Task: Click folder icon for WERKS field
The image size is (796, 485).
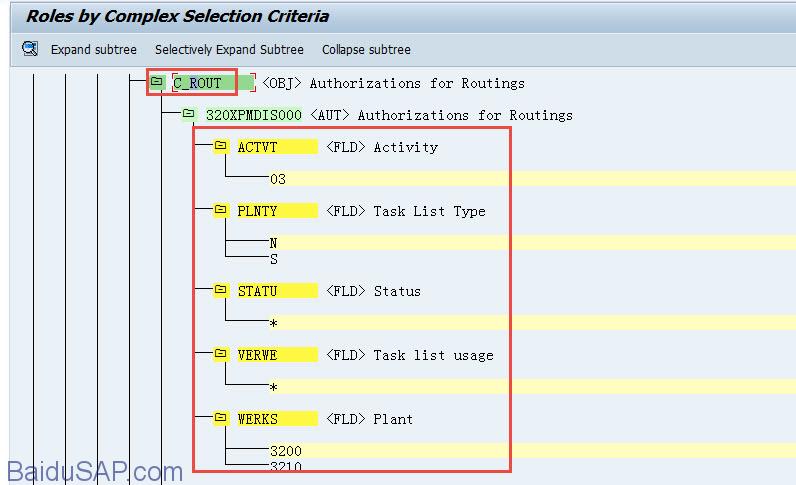Action: pyautogui.click(x=221, y=419)
